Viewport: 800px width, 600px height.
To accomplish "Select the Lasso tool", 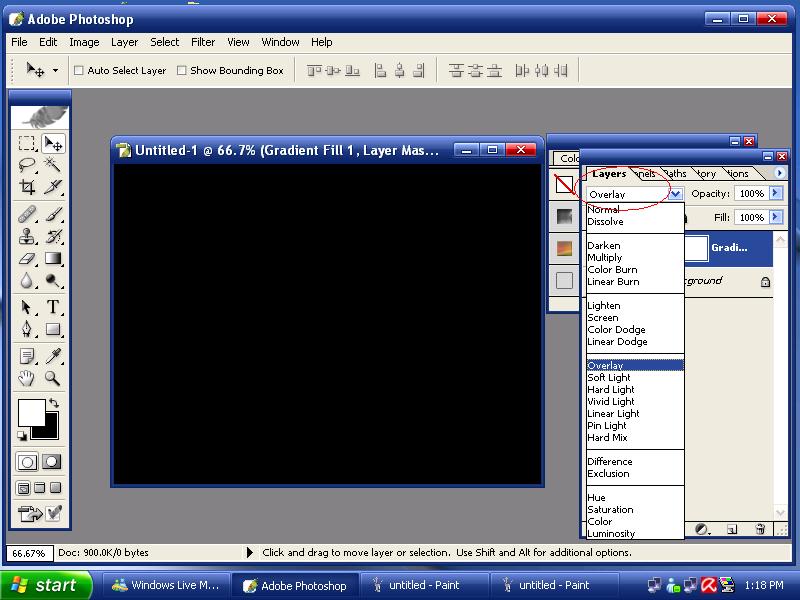I will point(28,165).
